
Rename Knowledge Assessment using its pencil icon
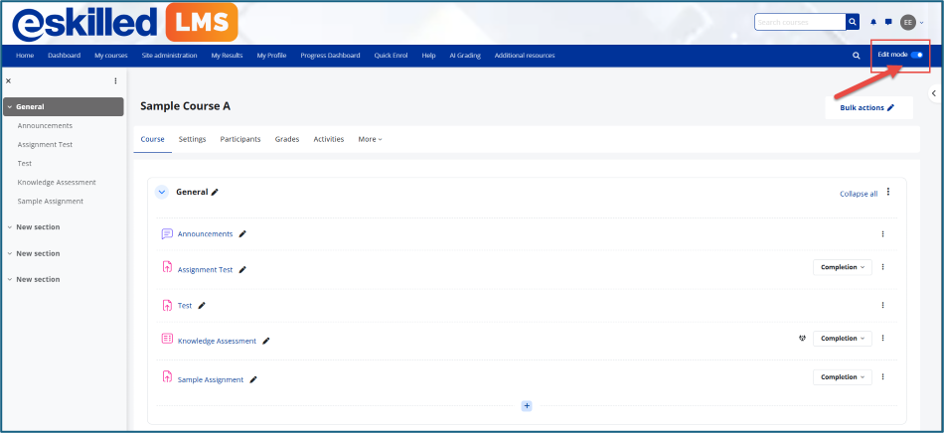click(x=266, y=341)
